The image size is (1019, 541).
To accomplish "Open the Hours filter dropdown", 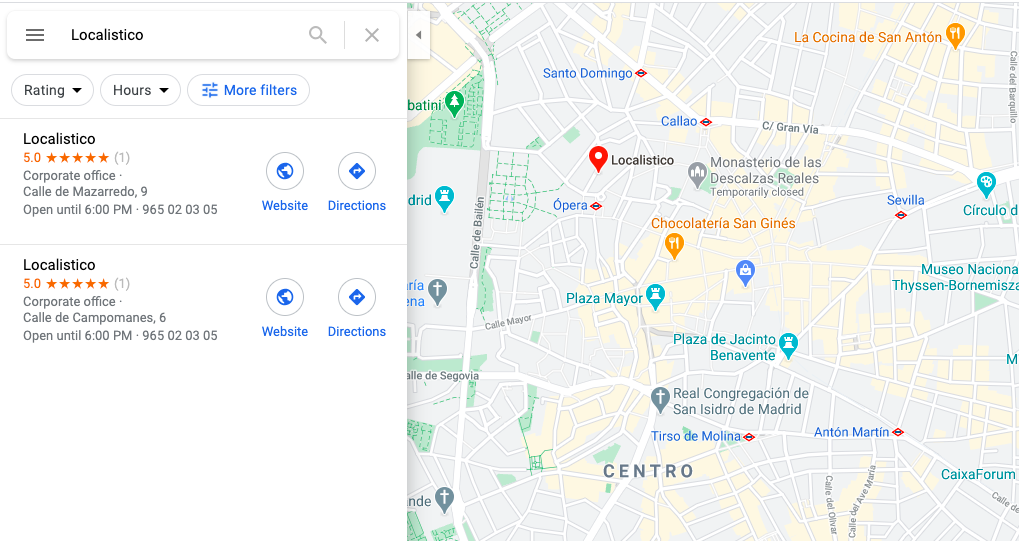I will pyautogui.click(x=140, y=90).
